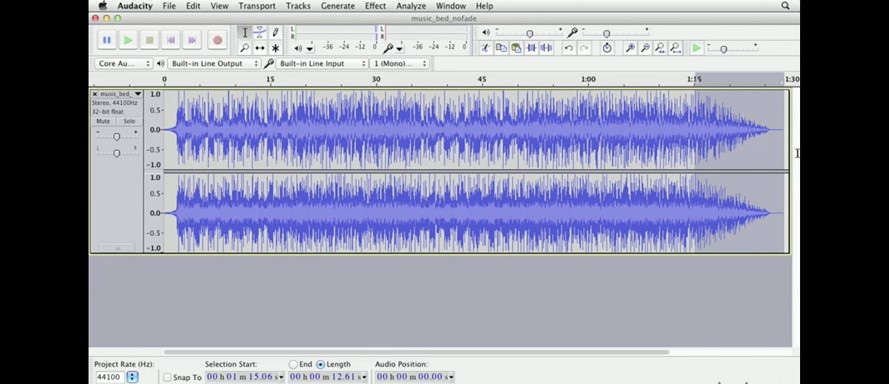This screenshot has height=384, width=889.
Task: Click the horizontal scrollbar thumb
Action: pos(417,352)
